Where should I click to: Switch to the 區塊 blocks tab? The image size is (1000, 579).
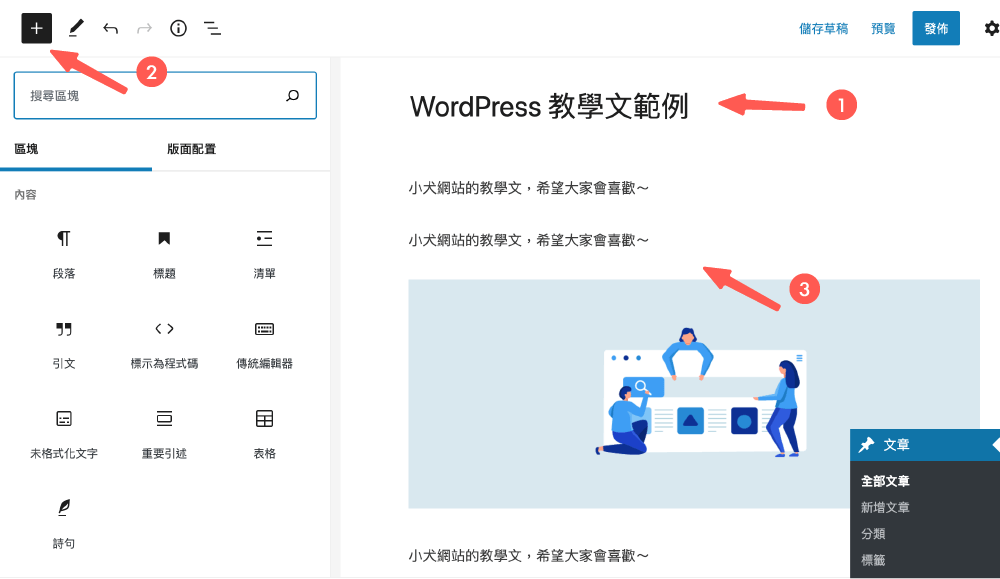click(x=26, y=149)
